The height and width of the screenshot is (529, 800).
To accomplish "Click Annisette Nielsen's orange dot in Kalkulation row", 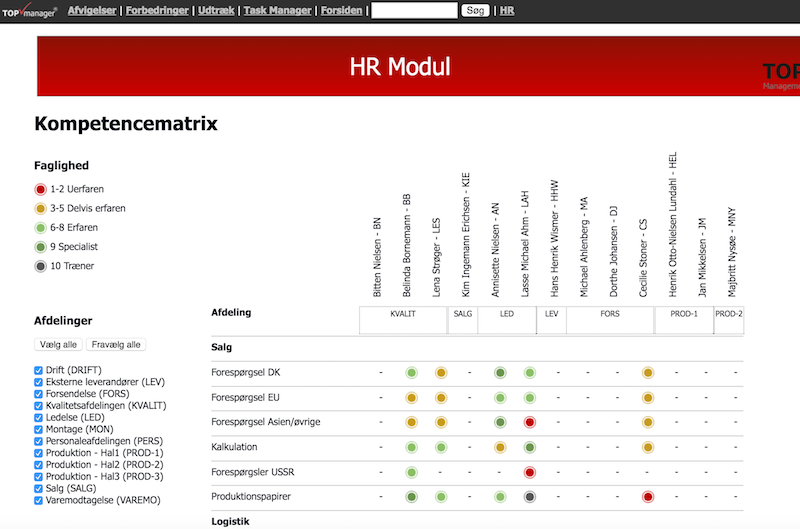I will pyautogui.click(x=499, y=447).
